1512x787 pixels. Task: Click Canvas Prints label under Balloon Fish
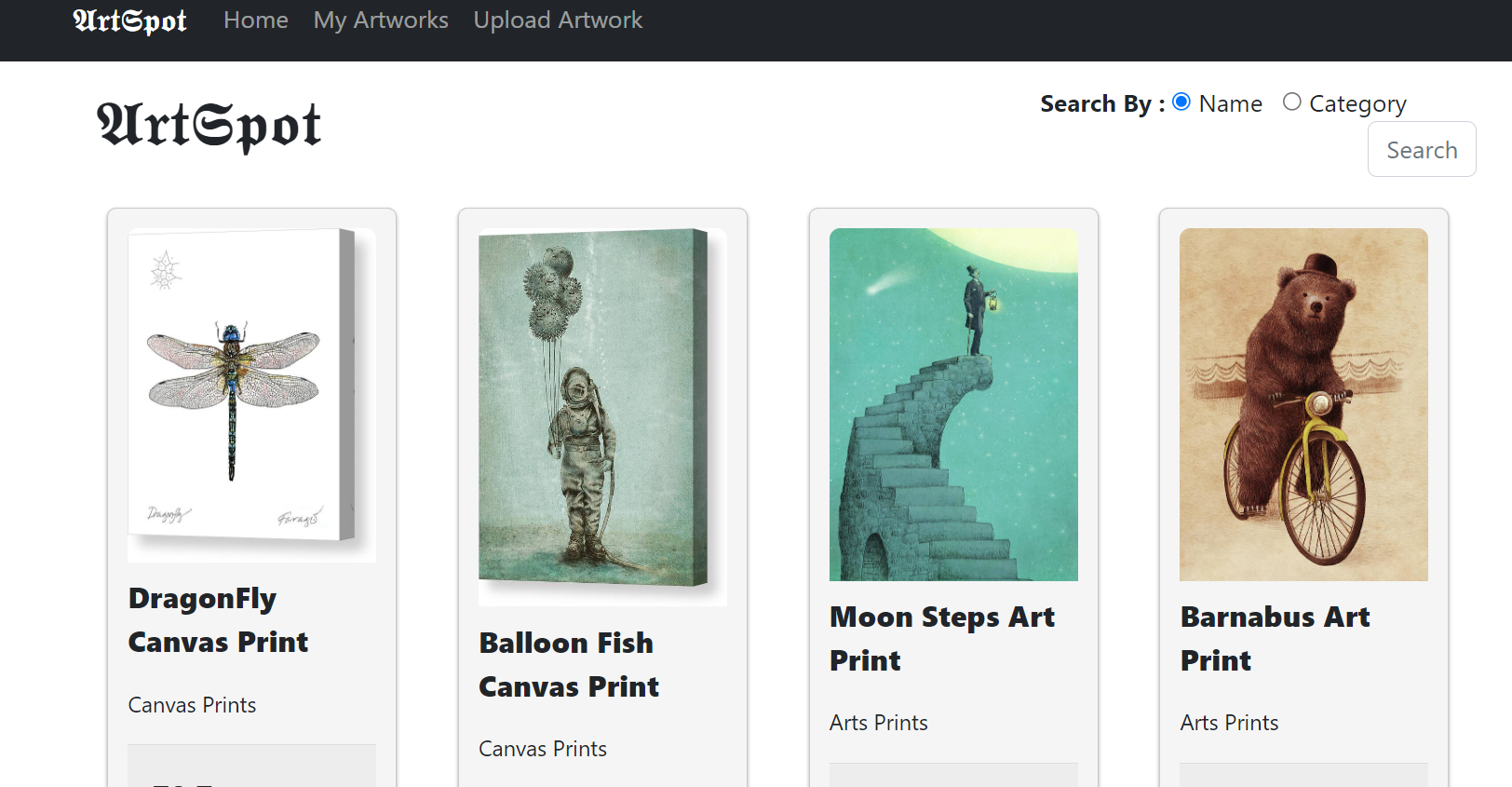pyautogui.click(x=543, y=749)
